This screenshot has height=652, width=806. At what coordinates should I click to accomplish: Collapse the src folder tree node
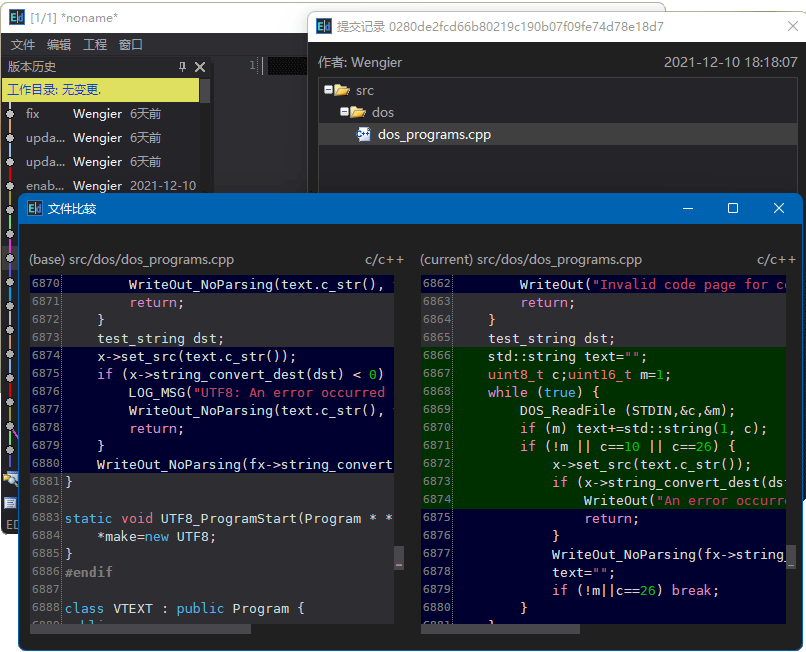click(327, 90)
